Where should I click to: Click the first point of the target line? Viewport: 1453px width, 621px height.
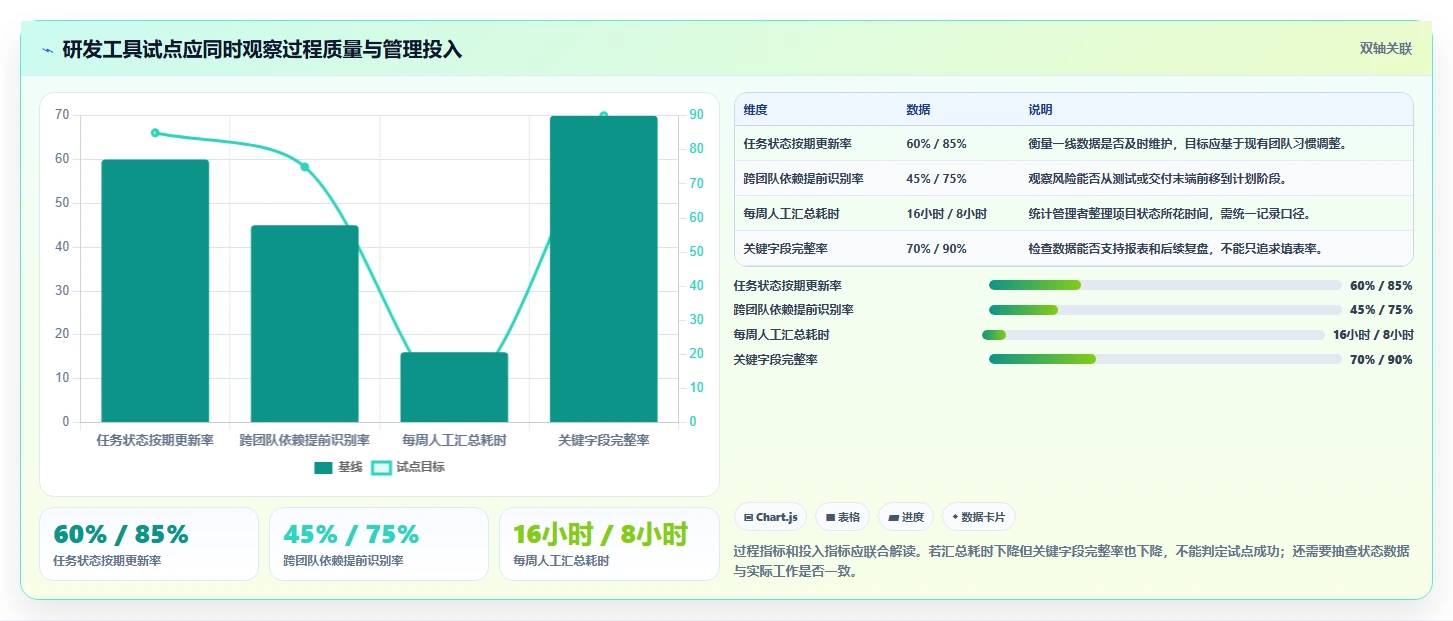coord(155,132)
